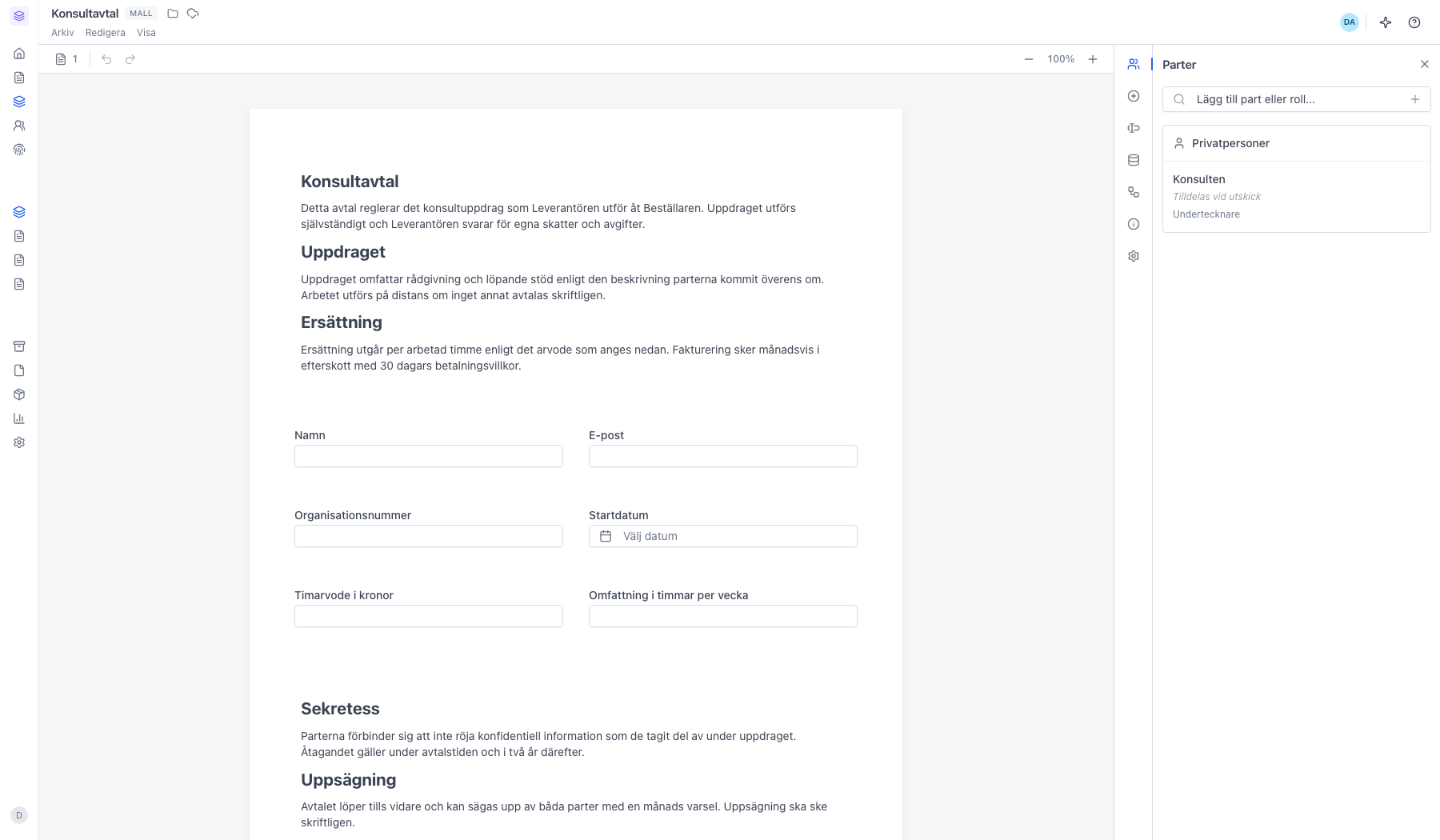The width and height of the screenshot is (1440, 840).
Task: Open the help question mark icon
Action: pos(1414,22)
